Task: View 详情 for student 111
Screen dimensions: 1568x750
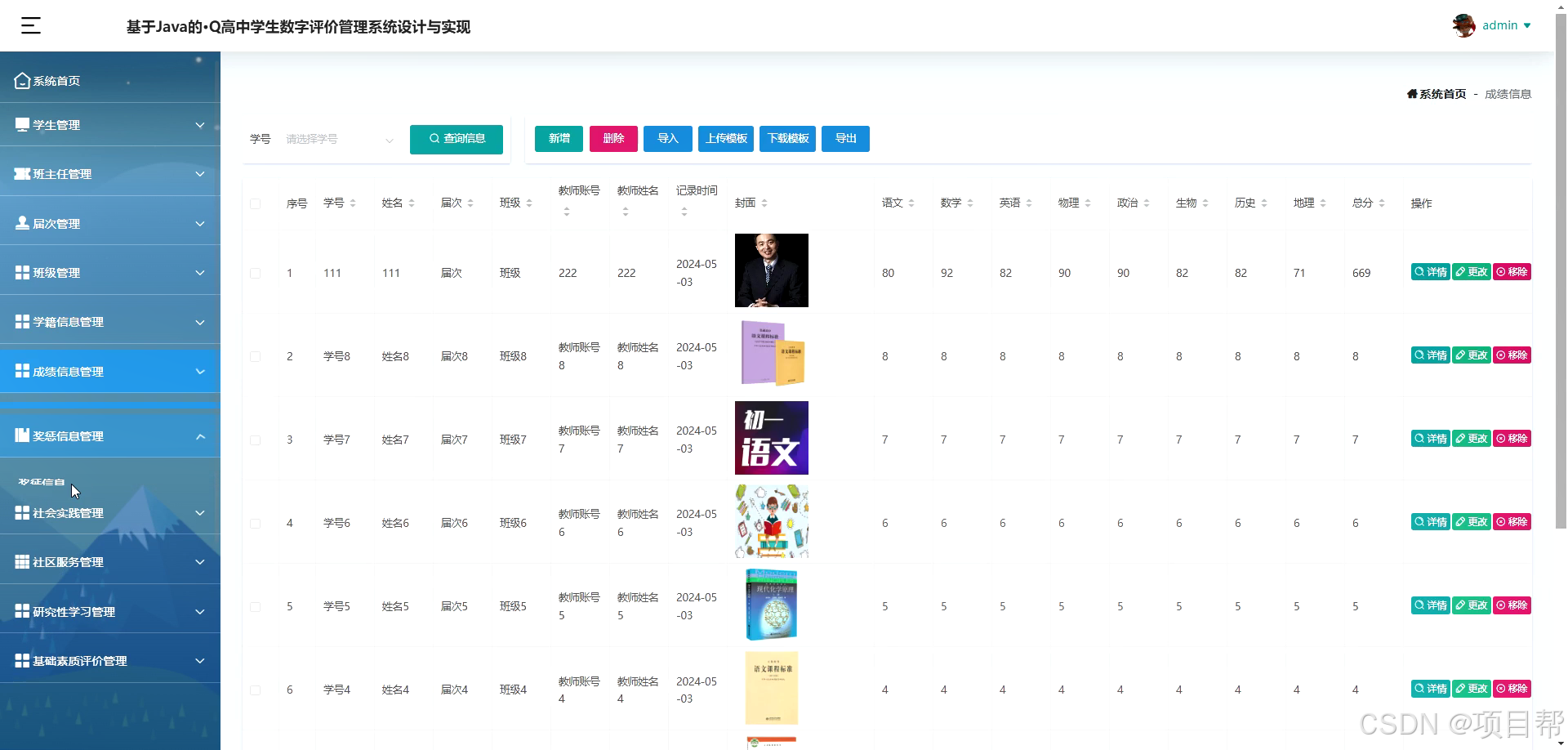Action: pos(1431,272)
